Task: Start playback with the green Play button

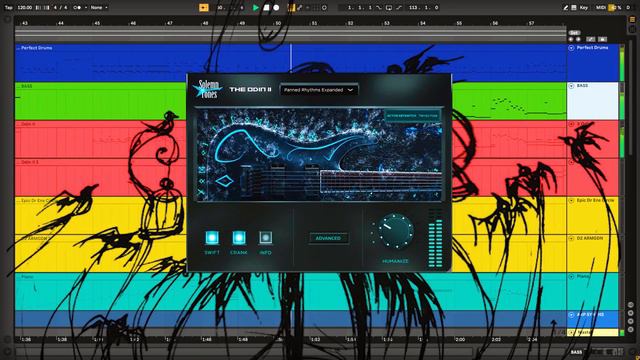Action: (x=256, y=7)
